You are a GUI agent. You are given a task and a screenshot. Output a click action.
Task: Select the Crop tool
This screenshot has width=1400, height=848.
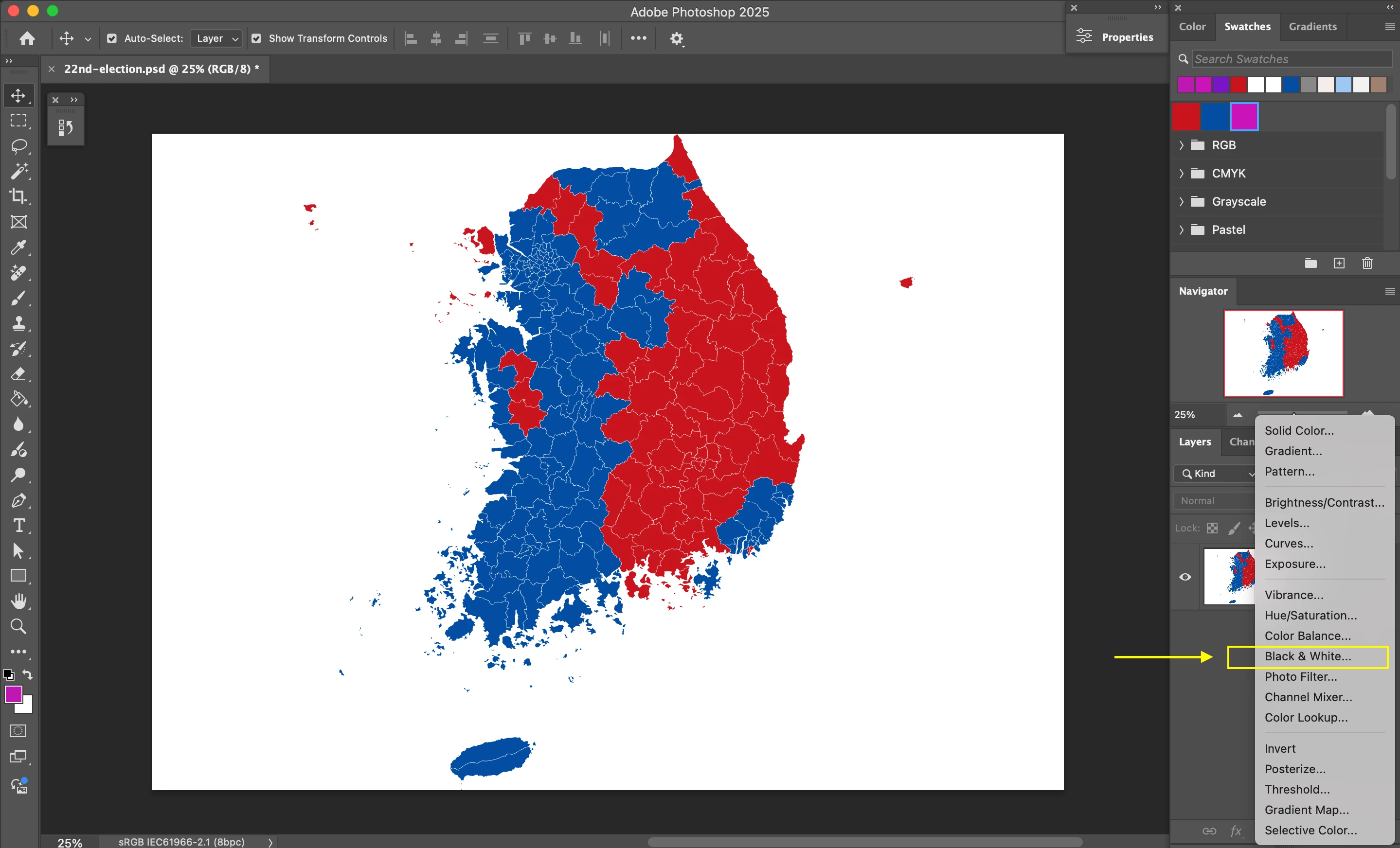pos(19,196)
